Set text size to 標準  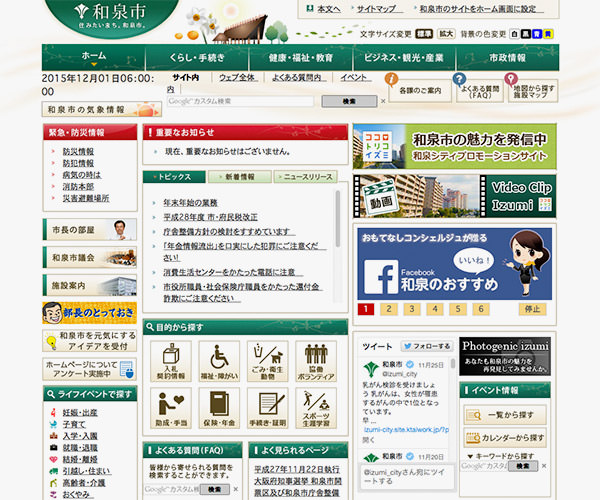(x=424, y=33)
